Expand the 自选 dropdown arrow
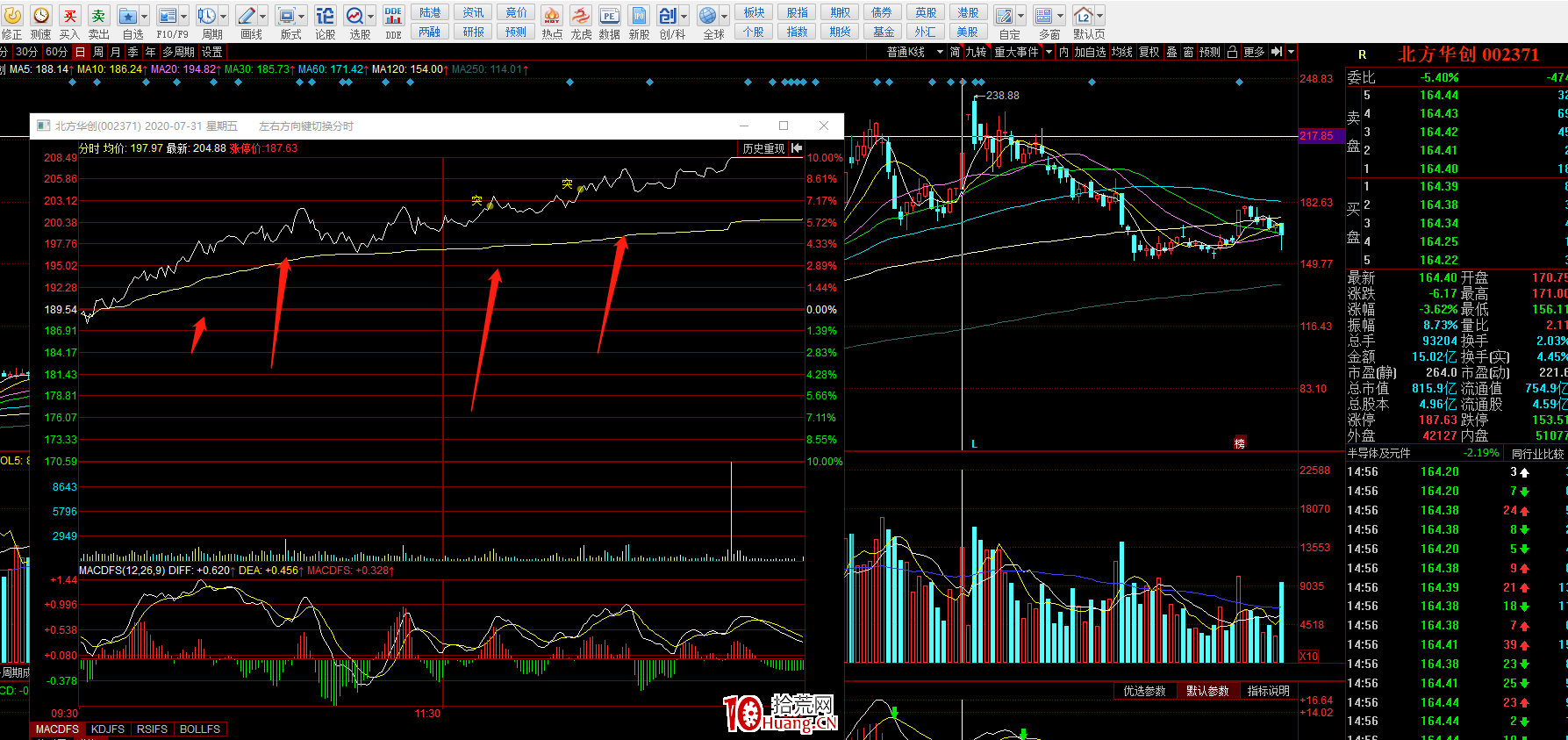 click(x=145, y=16)
